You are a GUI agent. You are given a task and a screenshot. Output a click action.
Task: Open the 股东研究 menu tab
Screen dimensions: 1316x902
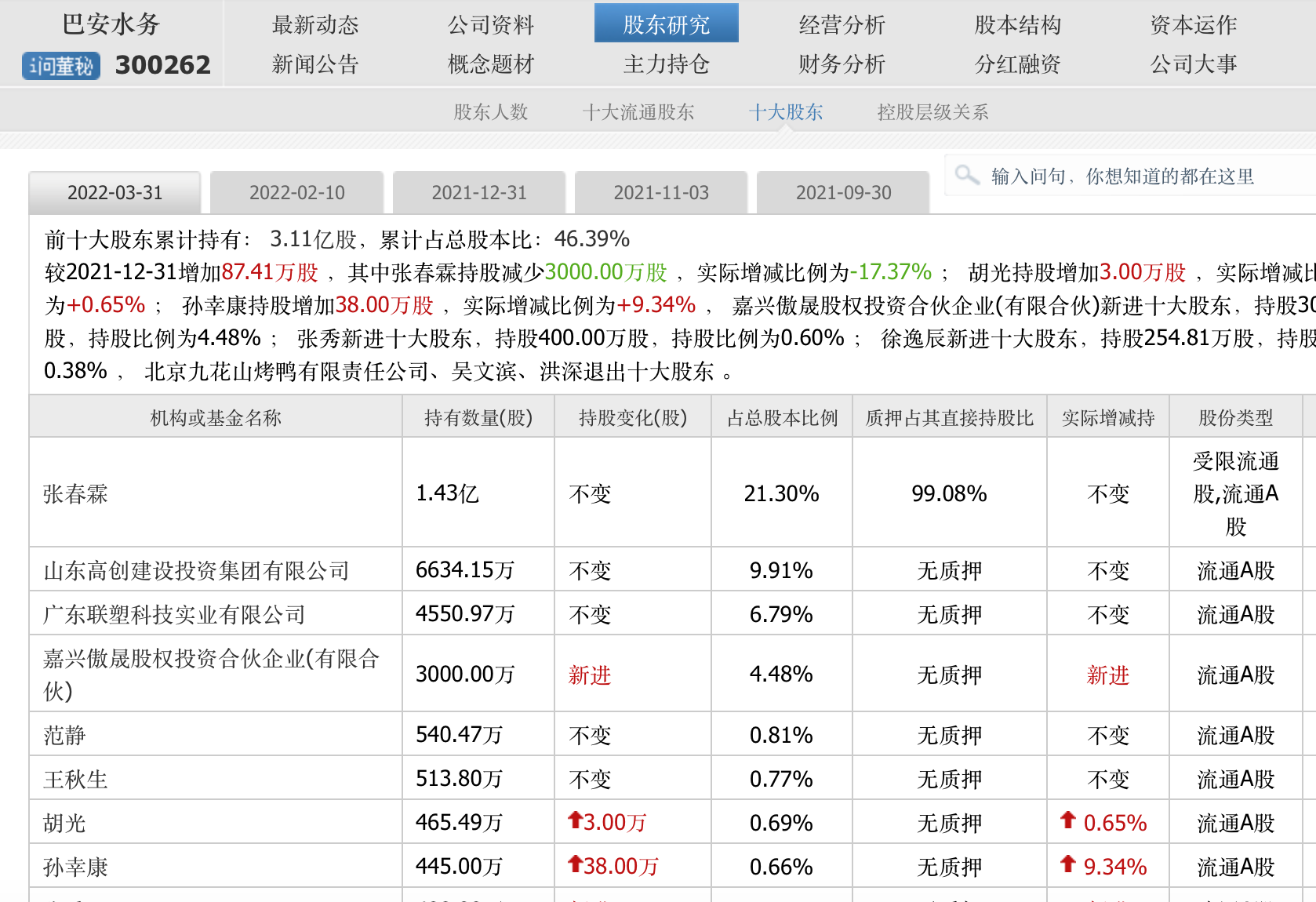coord(666,24)
